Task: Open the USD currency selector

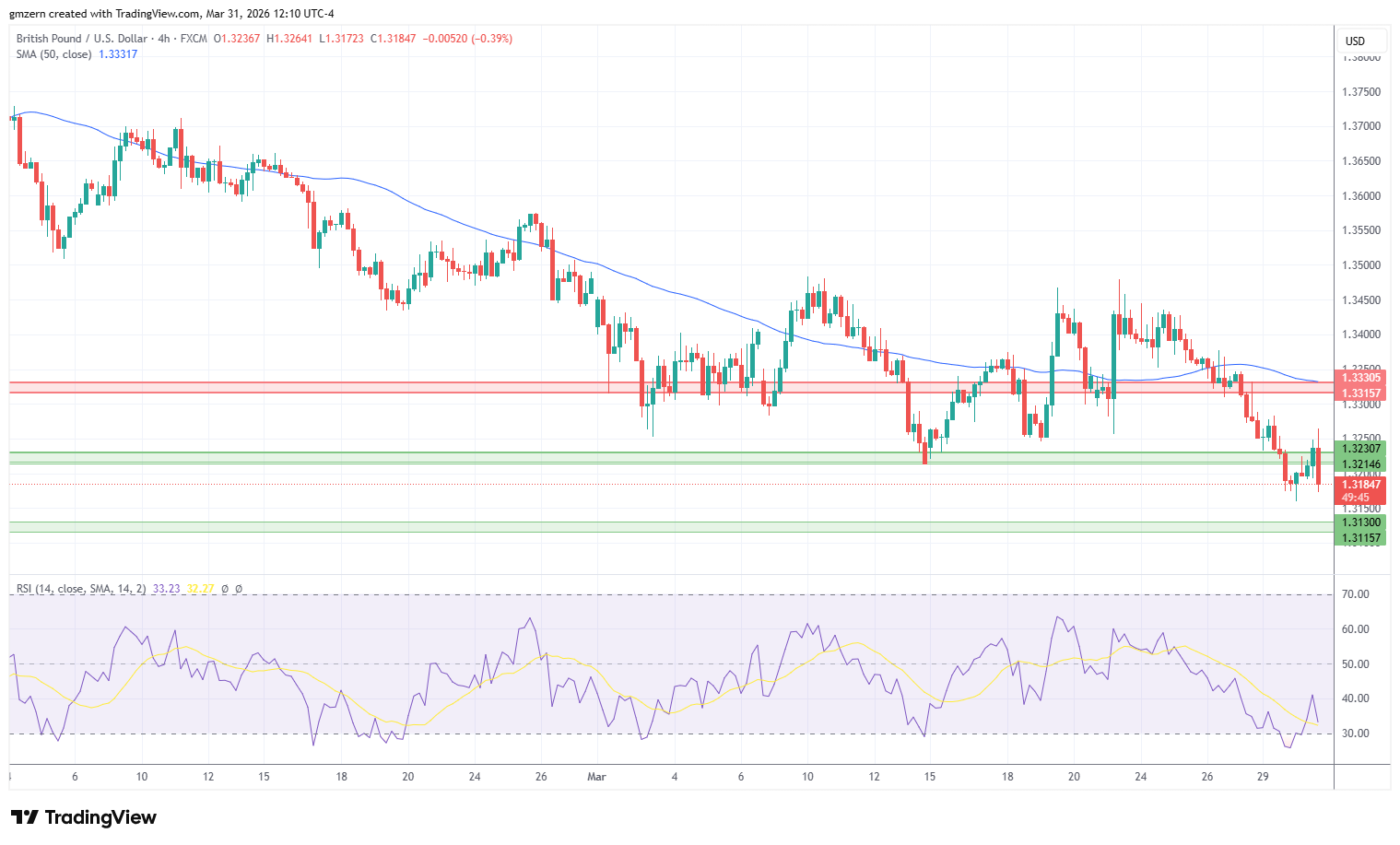Action: pos(1360,41)
